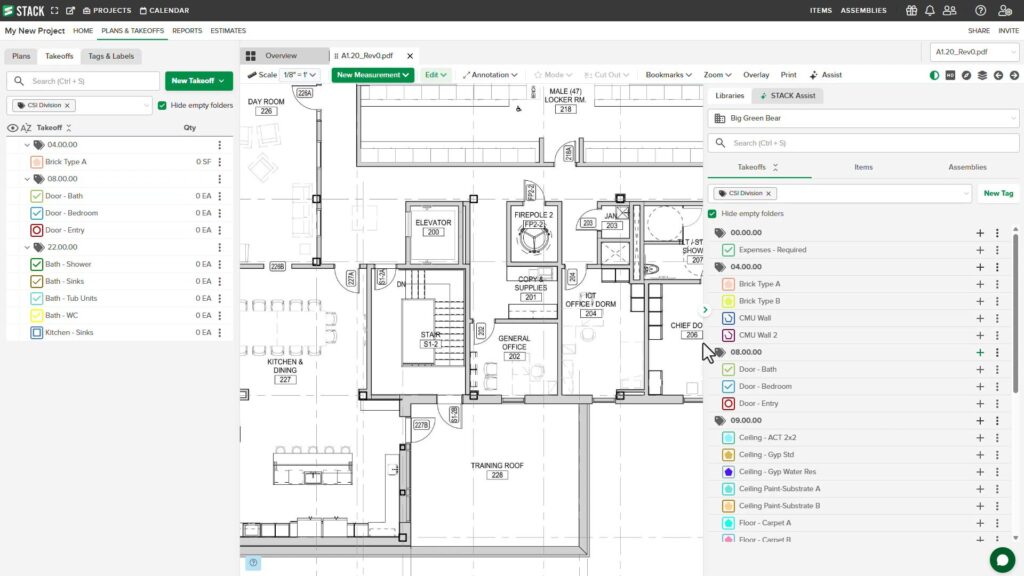The width and height of the screenshot is (1024, 576).
Task: Open the Bookmarks dropdown
Action: pos(669,75)
